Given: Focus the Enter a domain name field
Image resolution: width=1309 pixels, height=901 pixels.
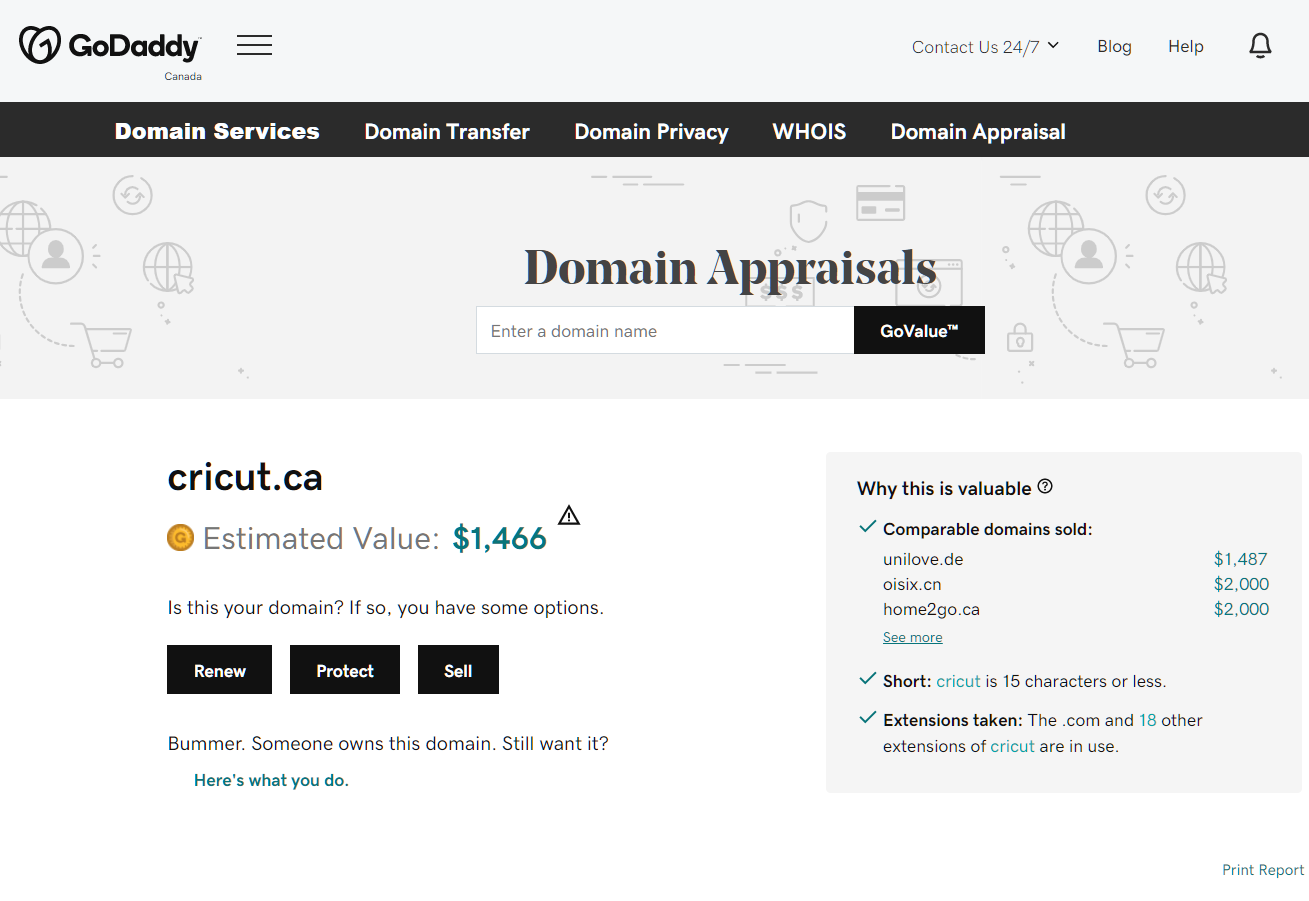Looking at the screenshot, I should 665,331.
